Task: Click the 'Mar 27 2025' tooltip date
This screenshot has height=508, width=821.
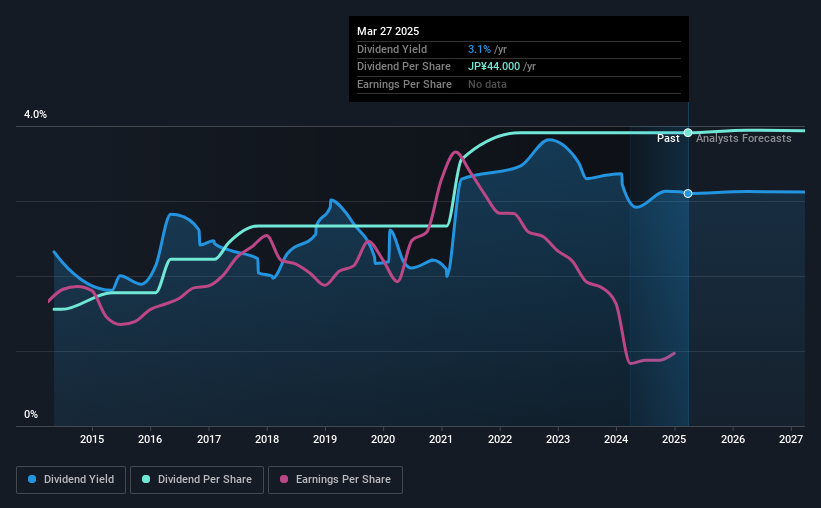Action: pos(388,31)
